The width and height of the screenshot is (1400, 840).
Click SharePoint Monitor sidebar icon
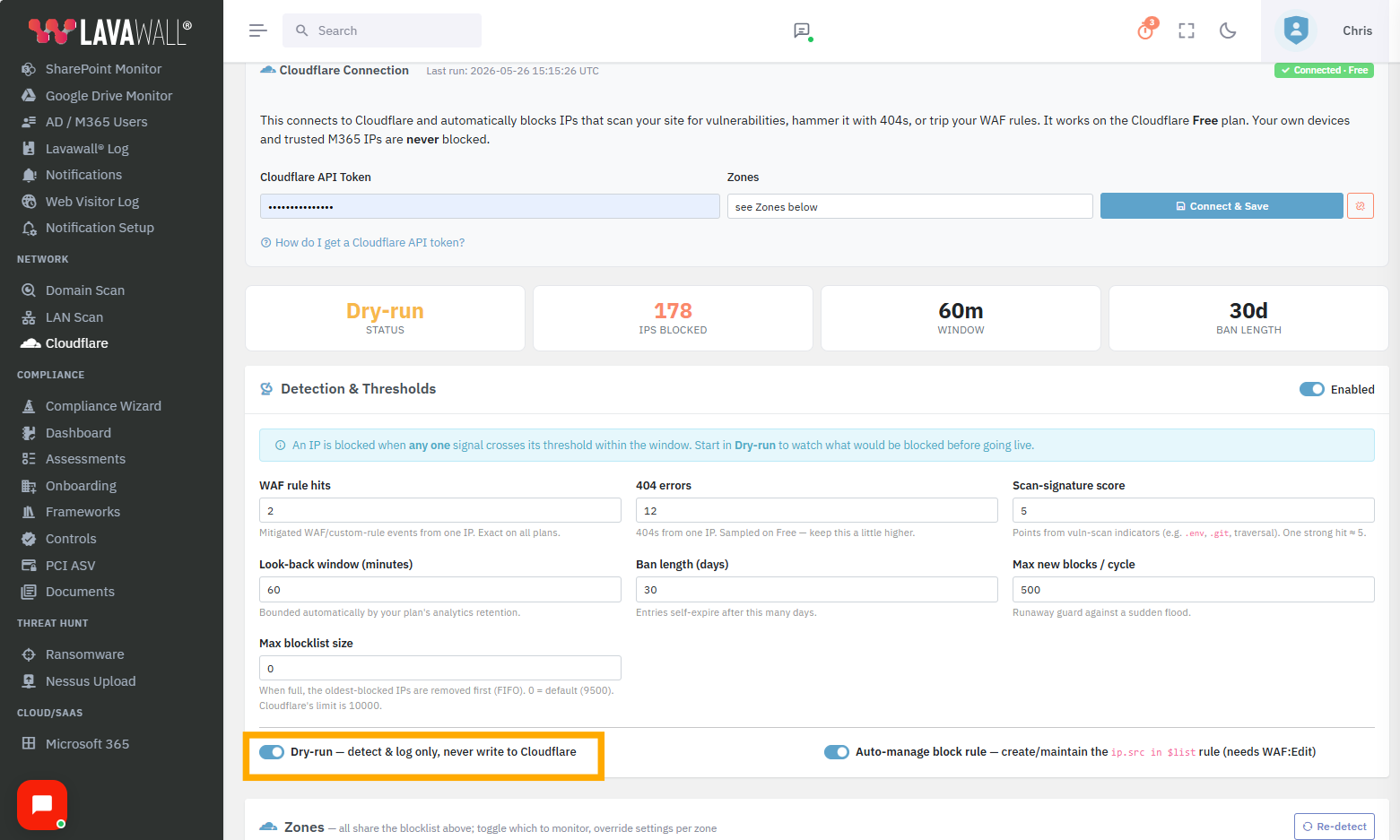[29, 69]
